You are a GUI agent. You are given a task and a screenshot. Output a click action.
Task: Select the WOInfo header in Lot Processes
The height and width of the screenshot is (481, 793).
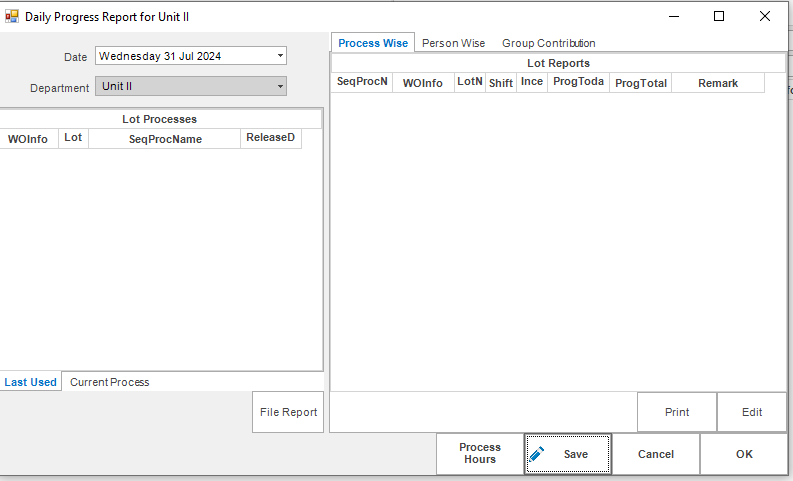[28, 139]
